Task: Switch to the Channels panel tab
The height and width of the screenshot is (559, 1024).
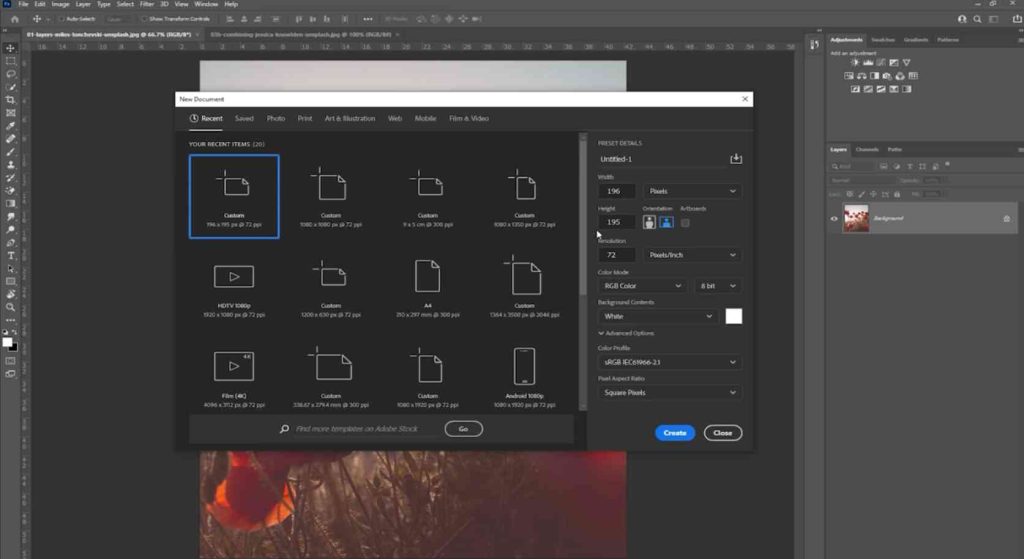Action: (x=867, y=150)
